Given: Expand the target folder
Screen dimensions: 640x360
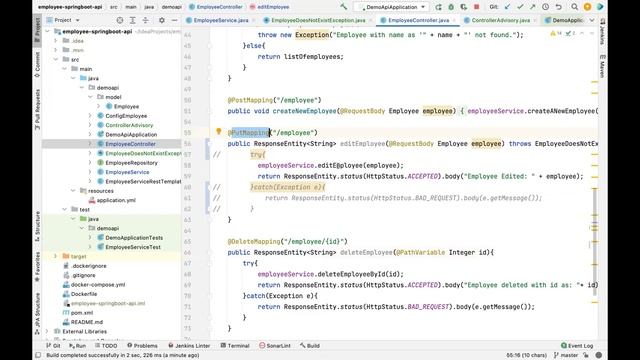Looking at the screenshot, I should pos(56,257).
